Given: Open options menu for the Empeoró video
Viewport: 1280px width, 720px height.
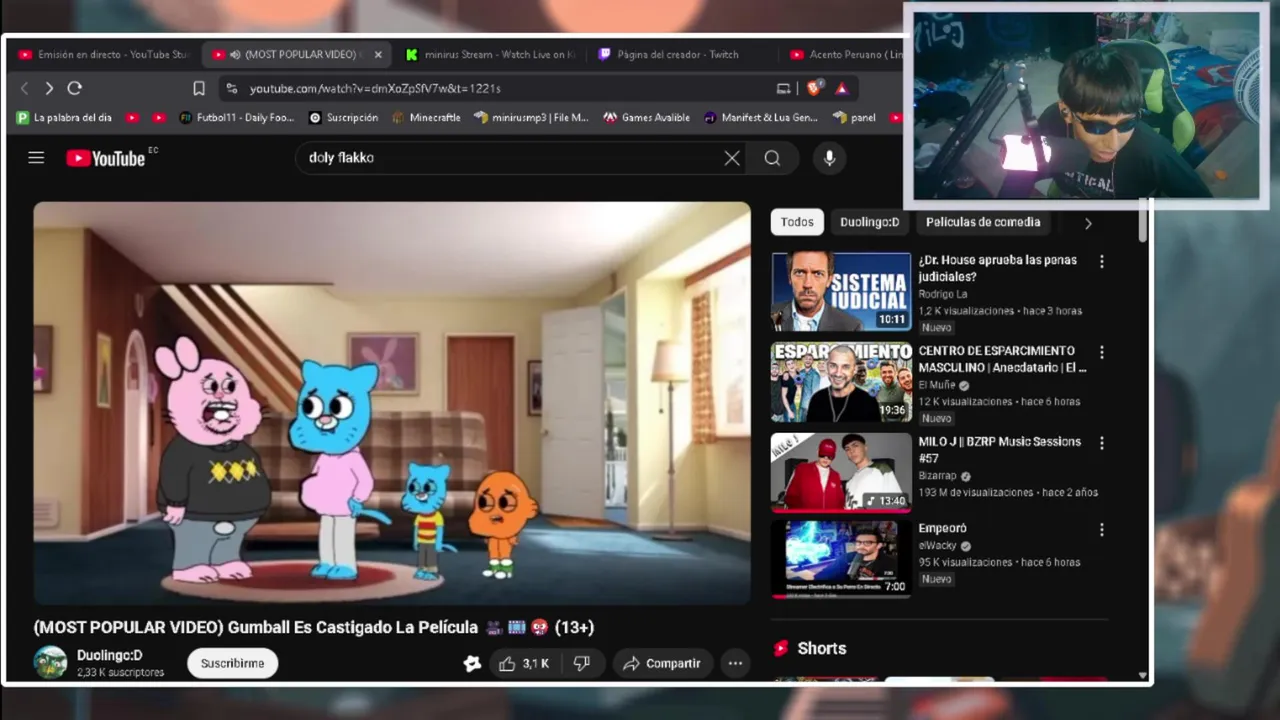Looking at the screenshot, I should pyautogui.click(x=1102, y=530).
